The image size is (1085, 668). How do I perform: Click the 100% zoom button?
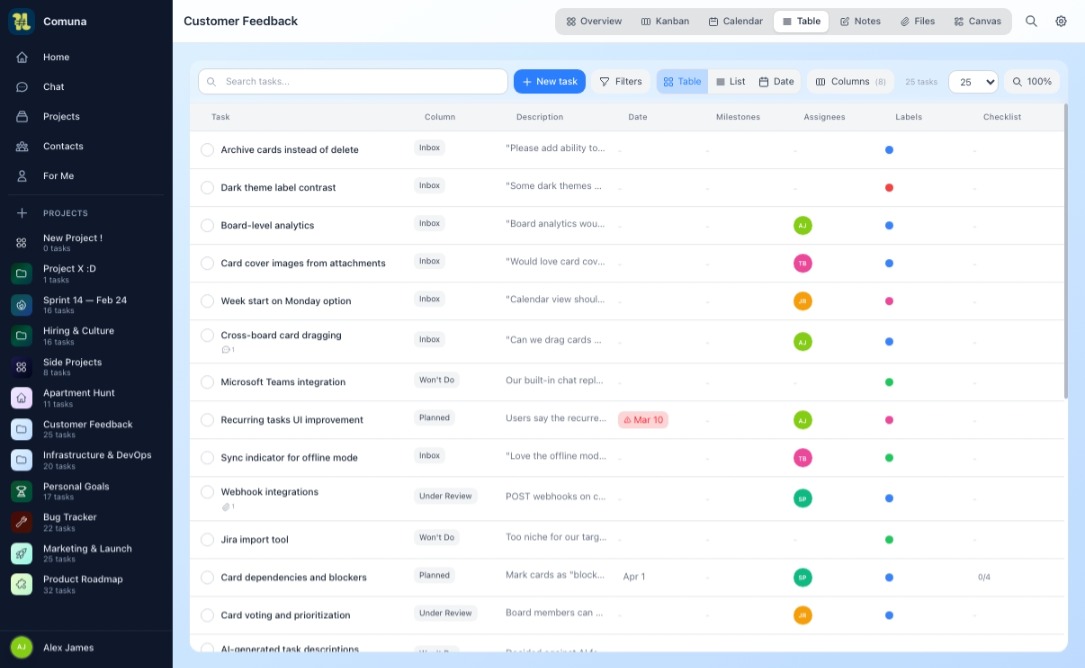(x=1032, y=82)
